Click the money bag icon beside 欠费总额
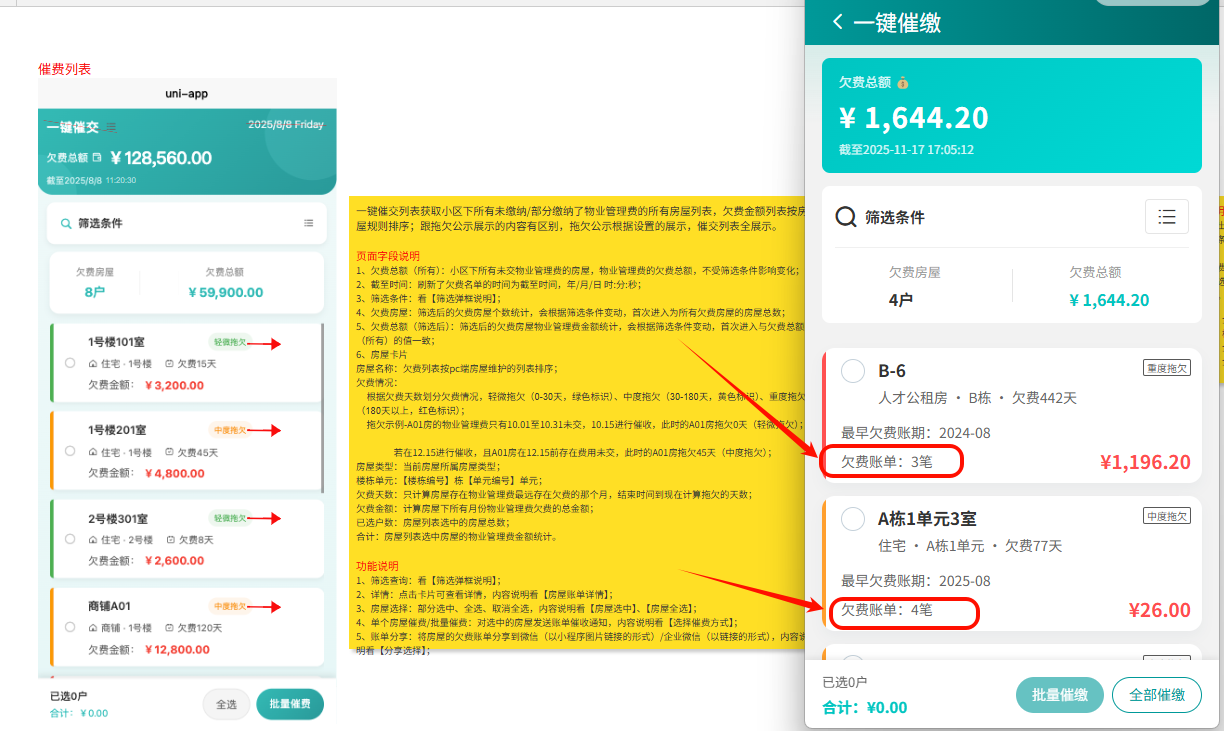The height and width of the screenshot is (731, 1224). coord(902,83)
